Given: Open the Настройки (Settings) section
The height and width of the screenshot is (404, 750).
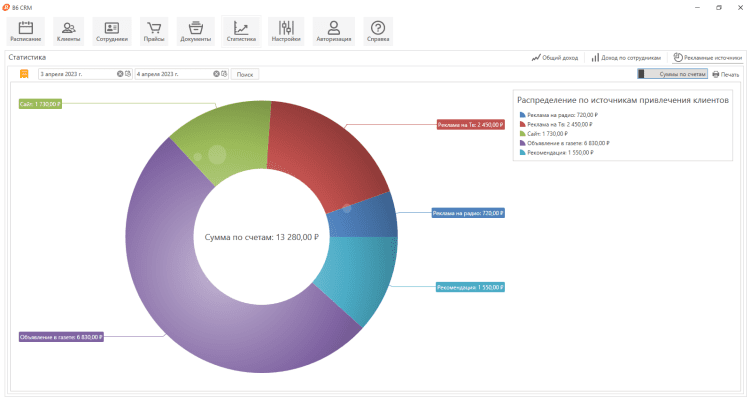Looking at the screenshot, I should pos(286,31).
